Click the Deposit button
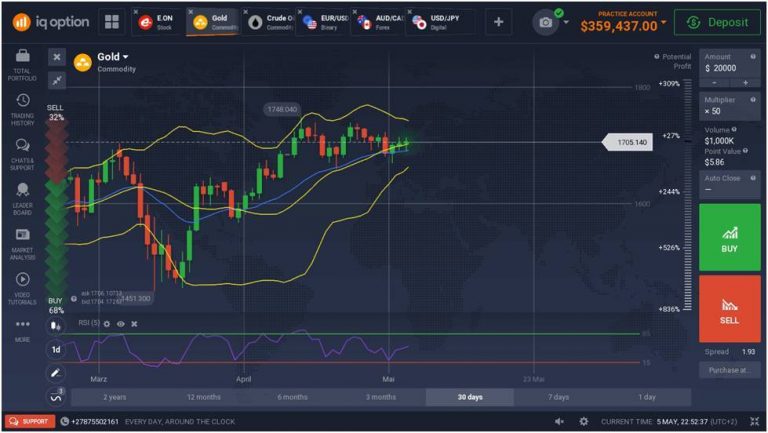 (717, 22)
